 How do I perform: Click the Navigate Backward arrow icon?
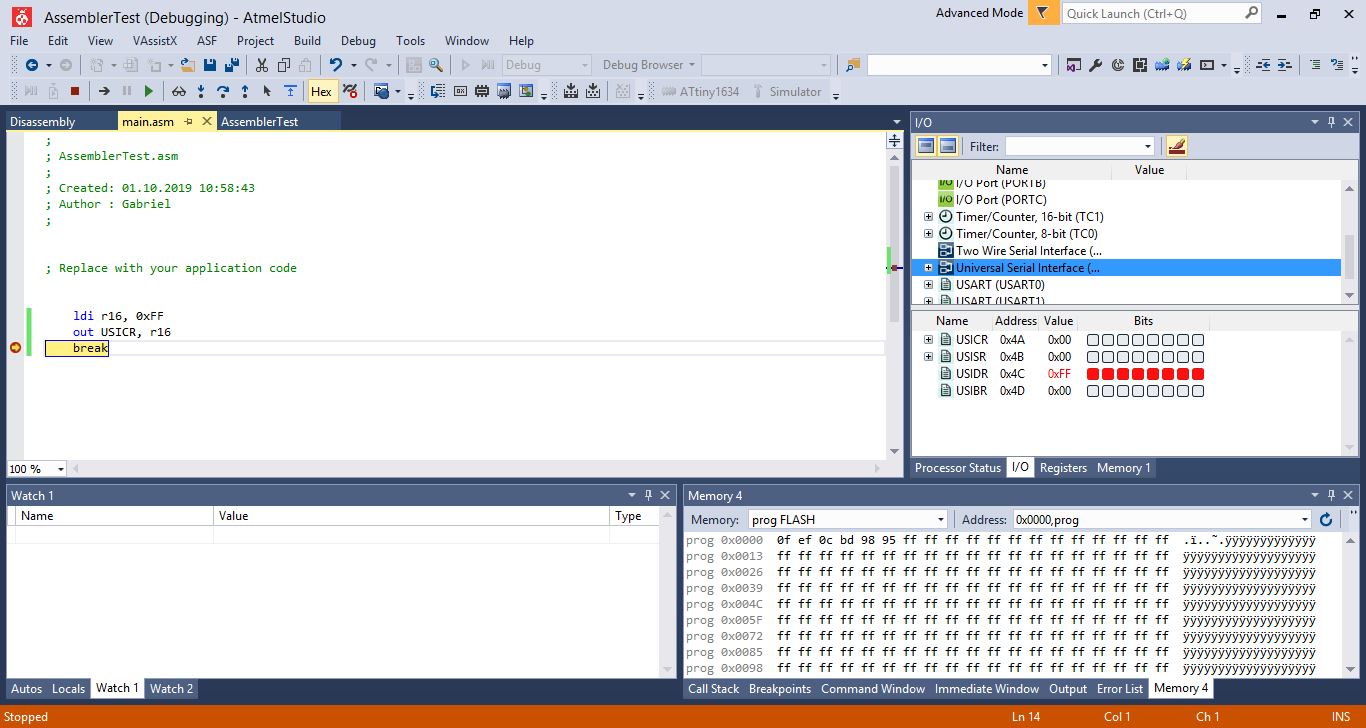(x=32, y=65)
